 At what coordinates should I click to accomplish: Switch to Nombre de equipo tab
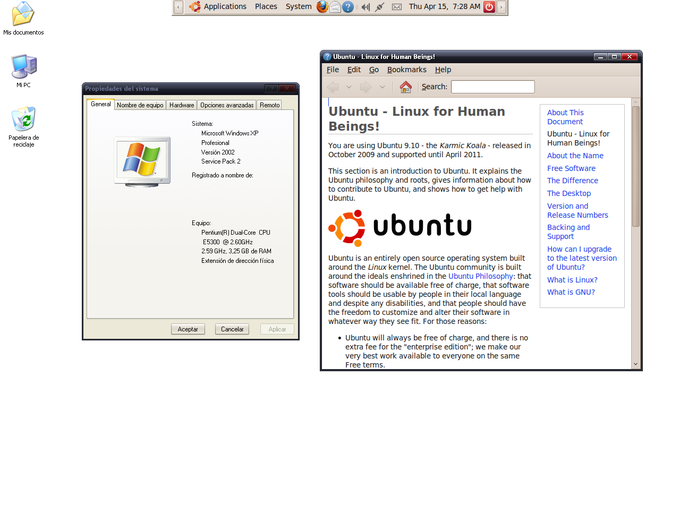(140, 105)
